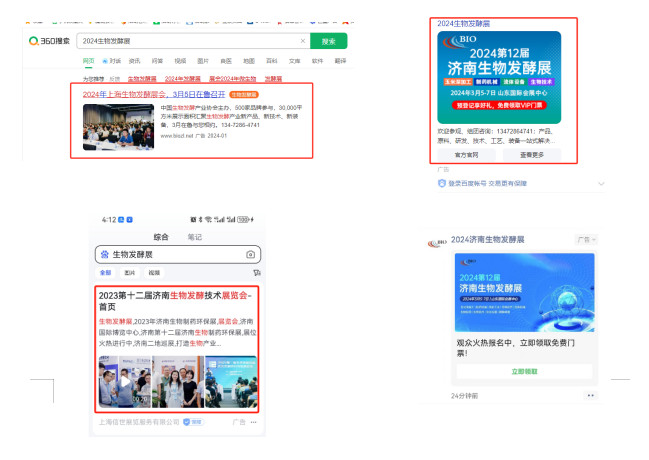
Task: Open the 广告 dropdown on the feed ad
Action: pyautogui.click(x=586, y=240)
